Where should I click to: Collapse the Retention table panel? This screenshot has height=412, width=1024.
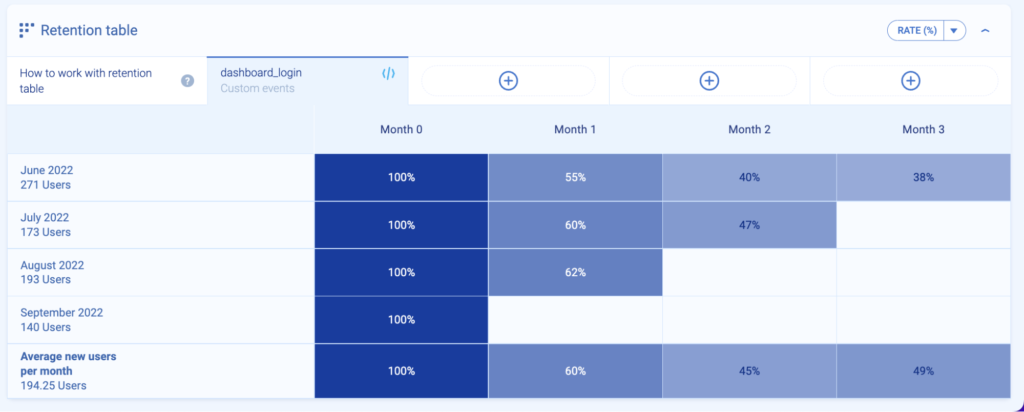(x=985, y=30)
